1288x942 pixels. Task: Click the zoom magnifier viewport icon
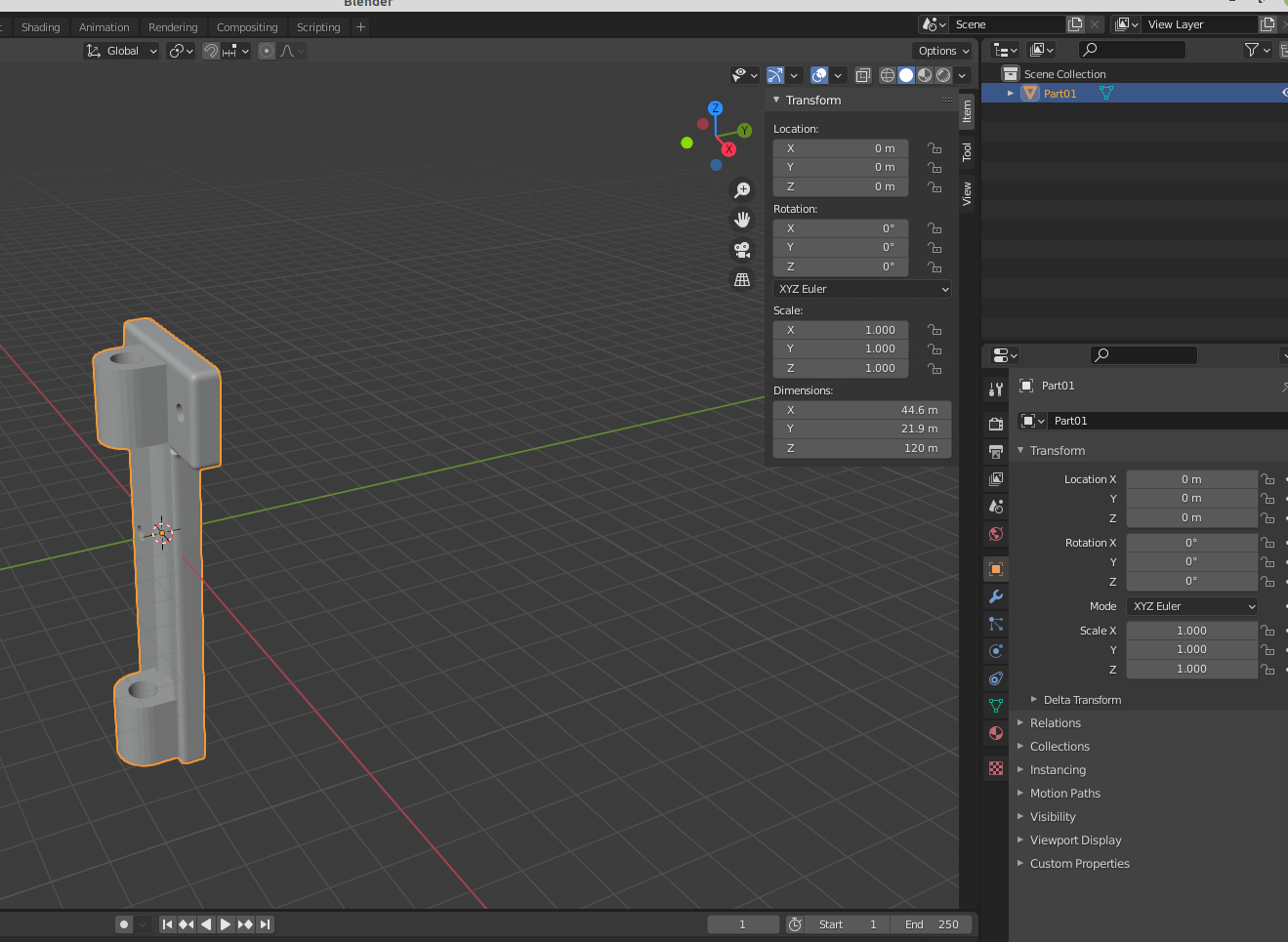[x=742, y=190]
